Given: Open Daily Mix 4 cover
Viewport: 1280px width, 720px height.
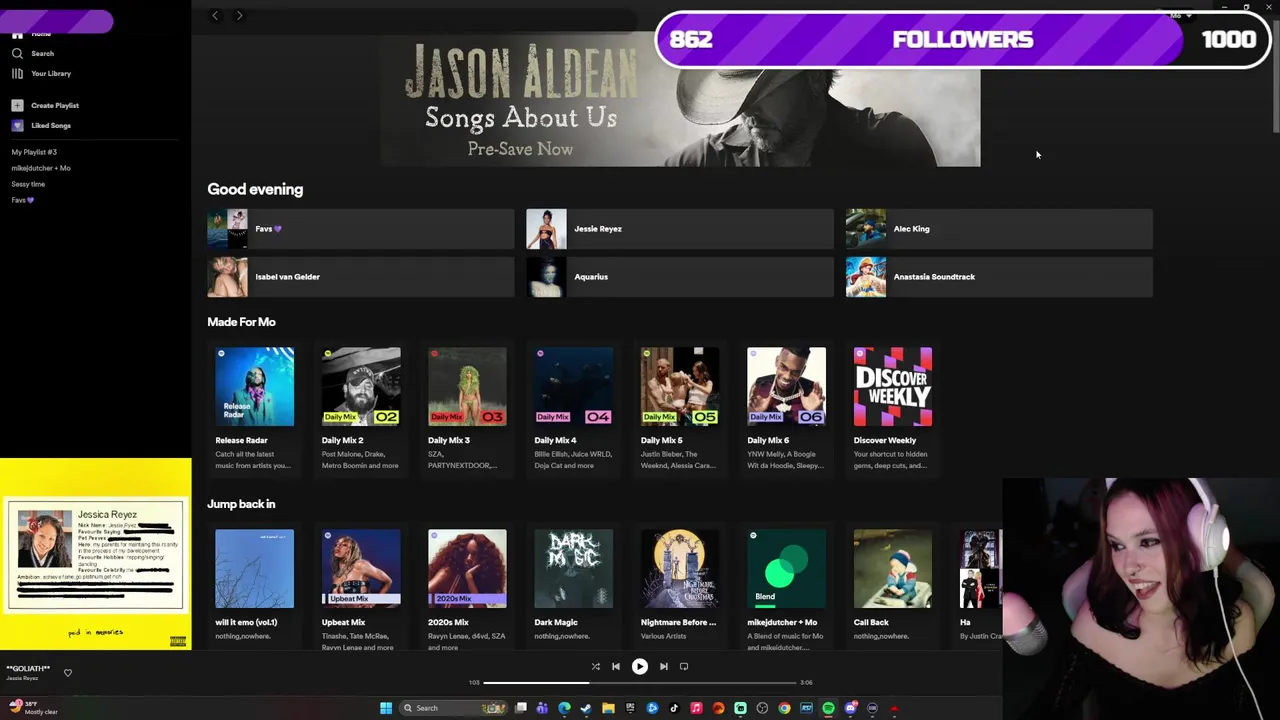Looking at the screenshot, I should pos(574,387).
